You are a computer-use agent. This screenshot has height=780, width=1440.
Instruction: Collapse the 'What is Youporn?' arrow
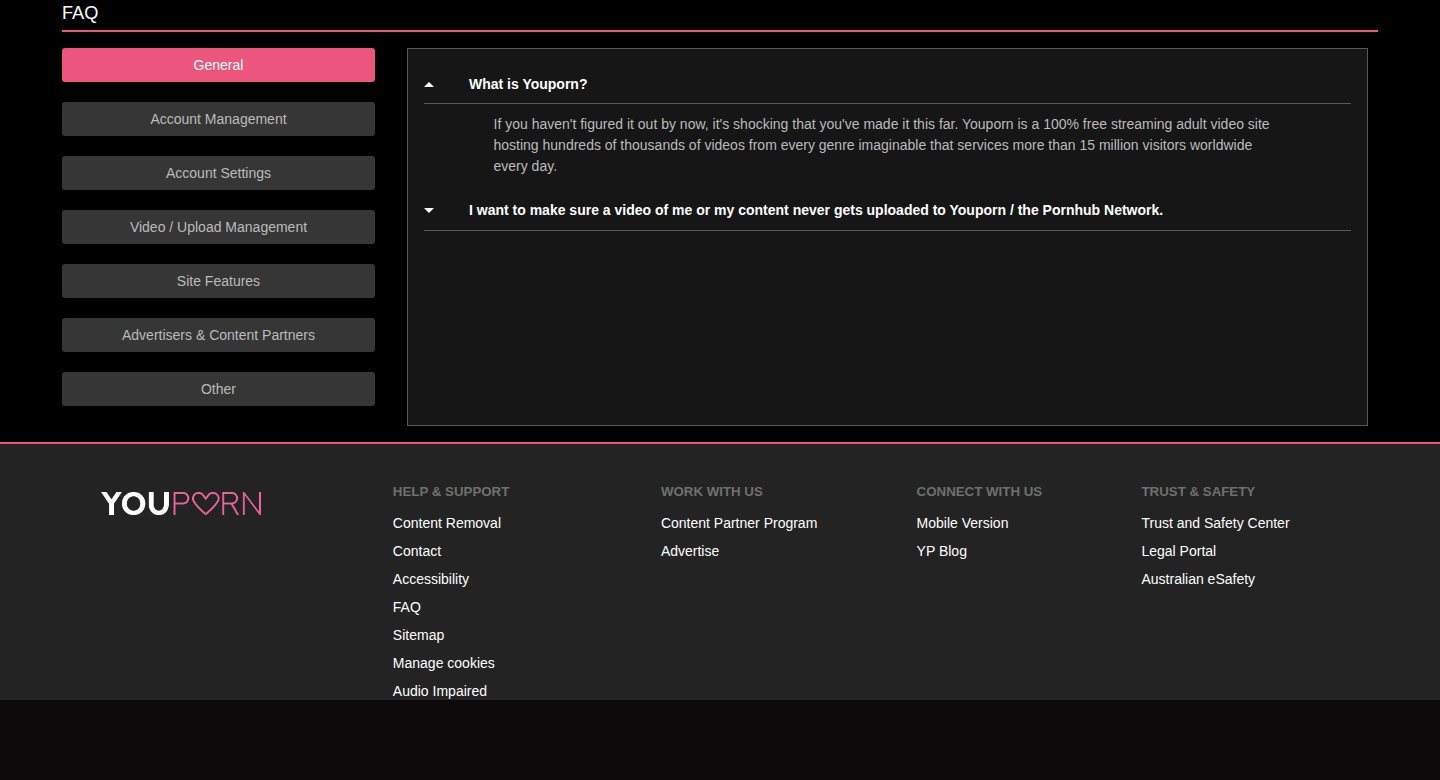429,85
